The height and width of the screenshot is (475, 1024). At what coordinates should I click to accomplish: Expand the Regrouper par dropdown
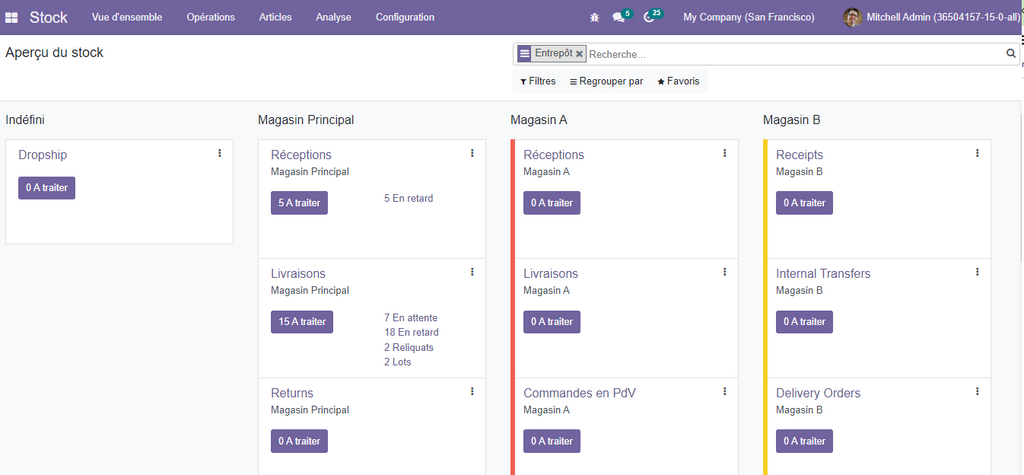[606, 81]
